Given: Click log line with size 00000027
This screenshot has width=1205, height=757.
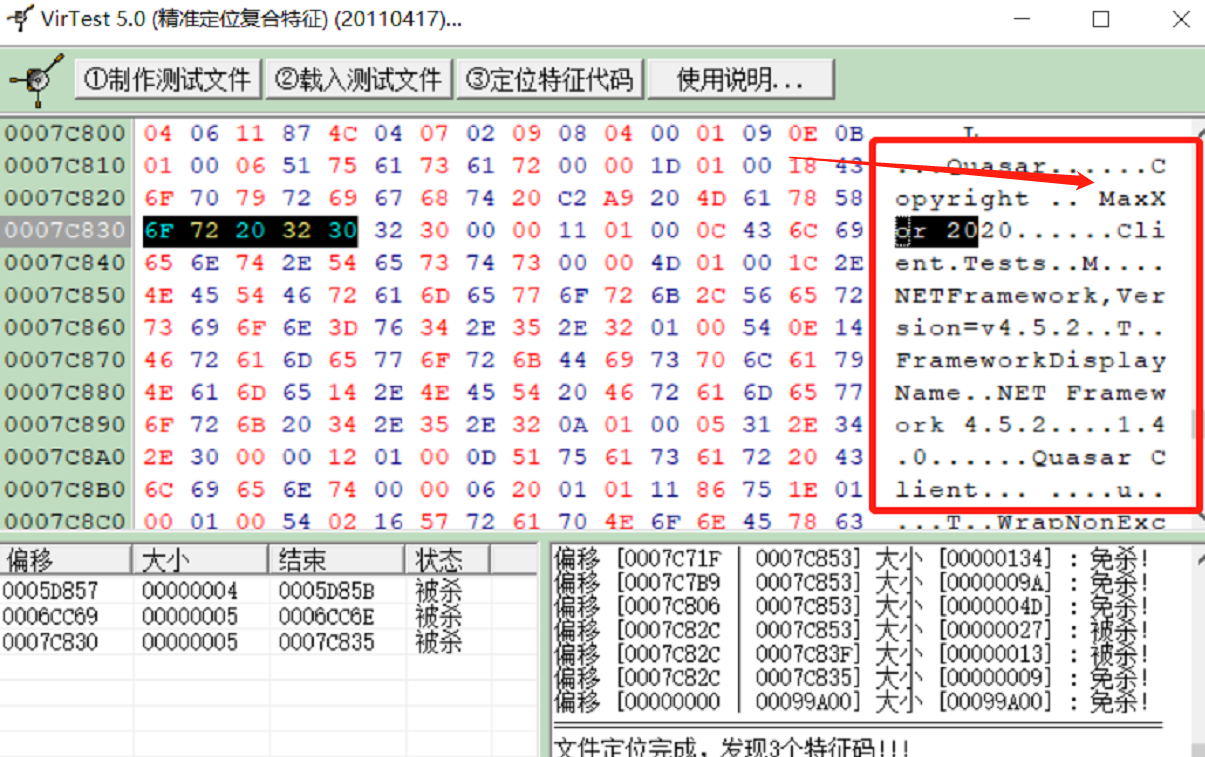Looking at the screenshot, I should [x=851, y=630].
